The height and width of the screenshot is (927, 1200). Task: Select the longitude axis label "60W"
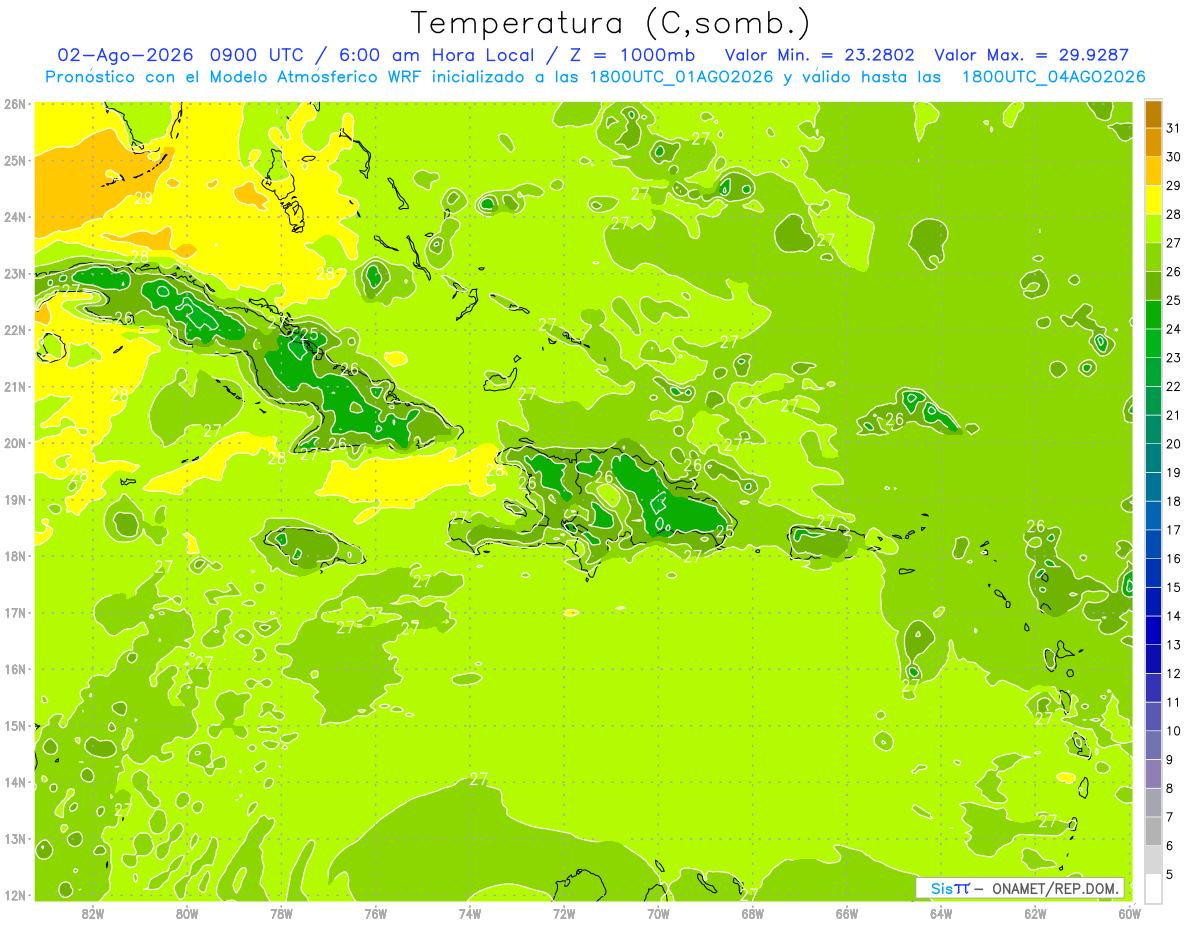[1130, 913]
